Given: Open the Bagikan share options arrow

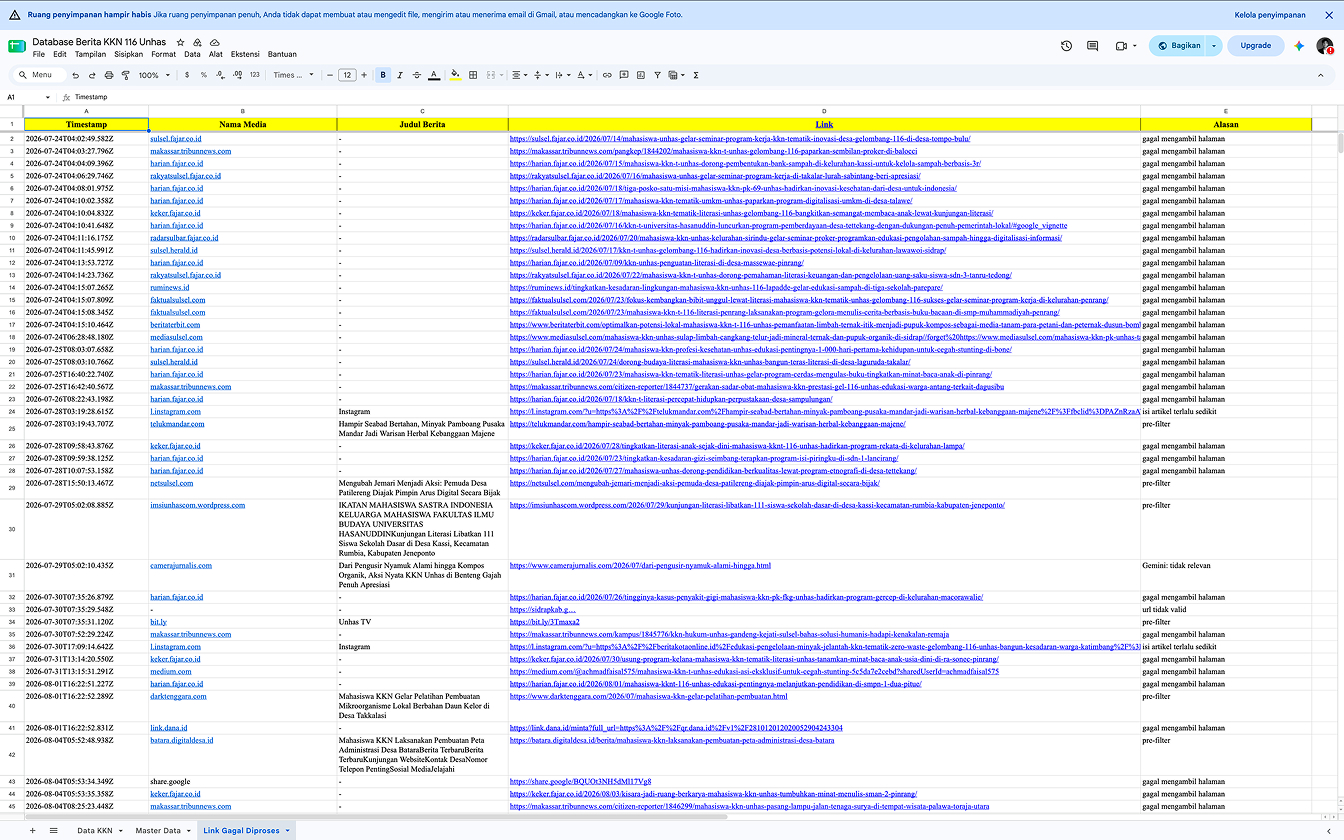Looking at the screenshot, I should (1214, 45).
